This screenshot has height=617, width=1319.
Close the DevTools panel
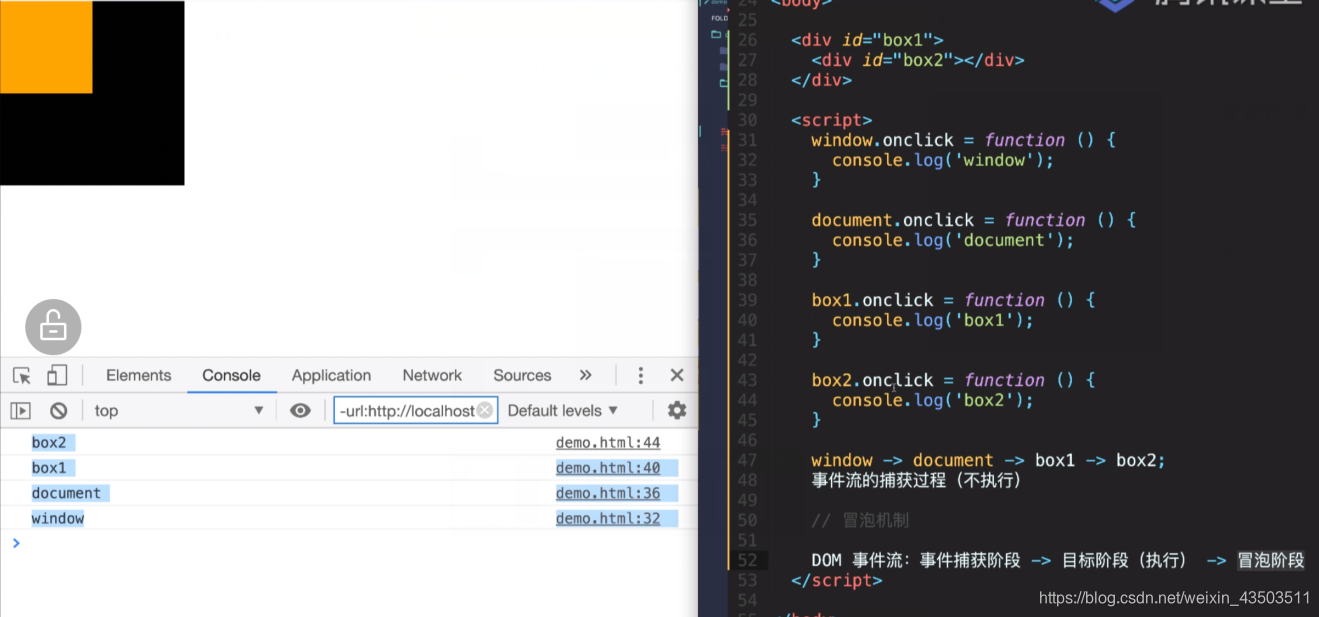click(x=677, y=376)
